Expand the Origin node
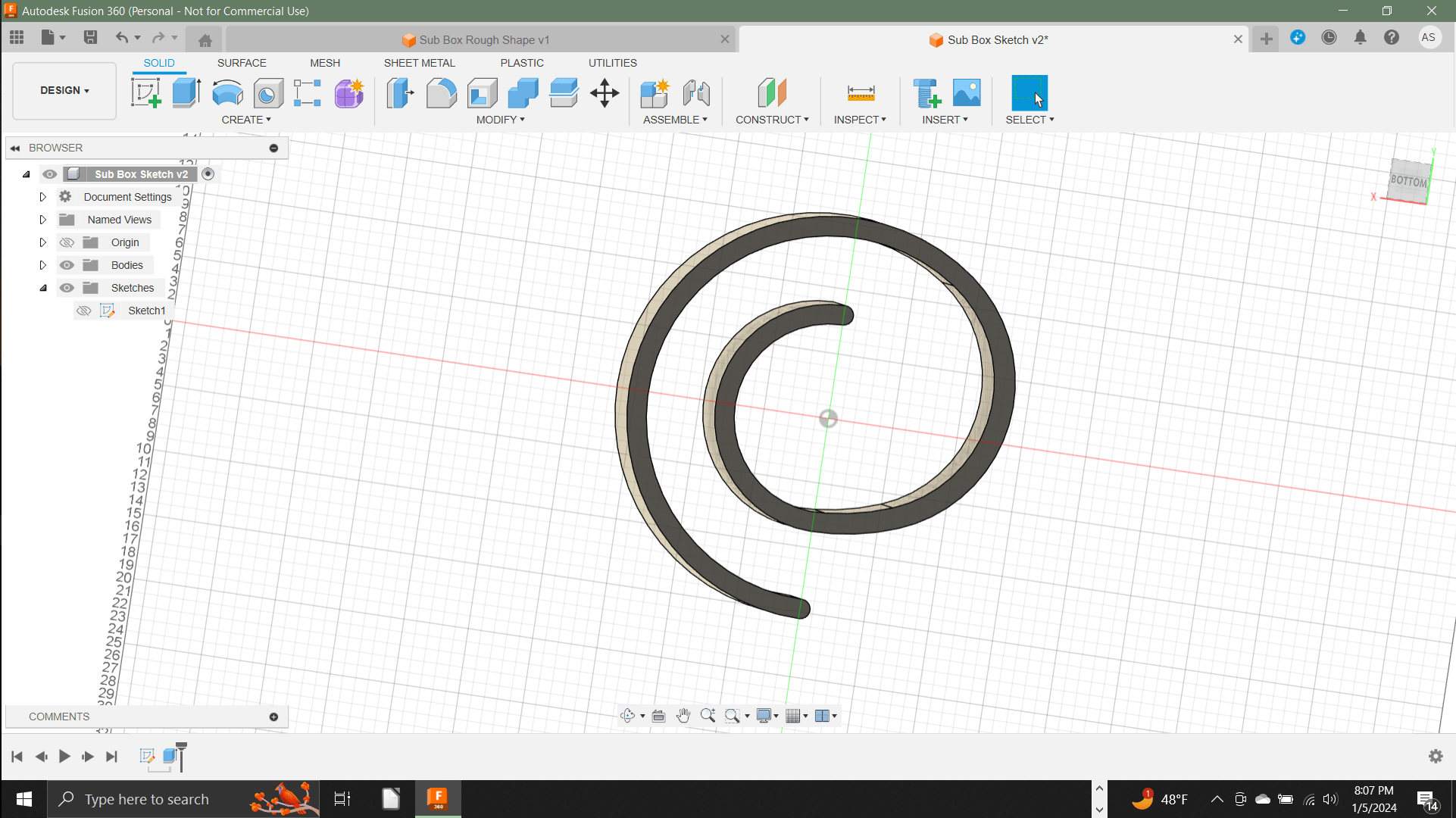1456x818 pixels. (x=43, y=242)
